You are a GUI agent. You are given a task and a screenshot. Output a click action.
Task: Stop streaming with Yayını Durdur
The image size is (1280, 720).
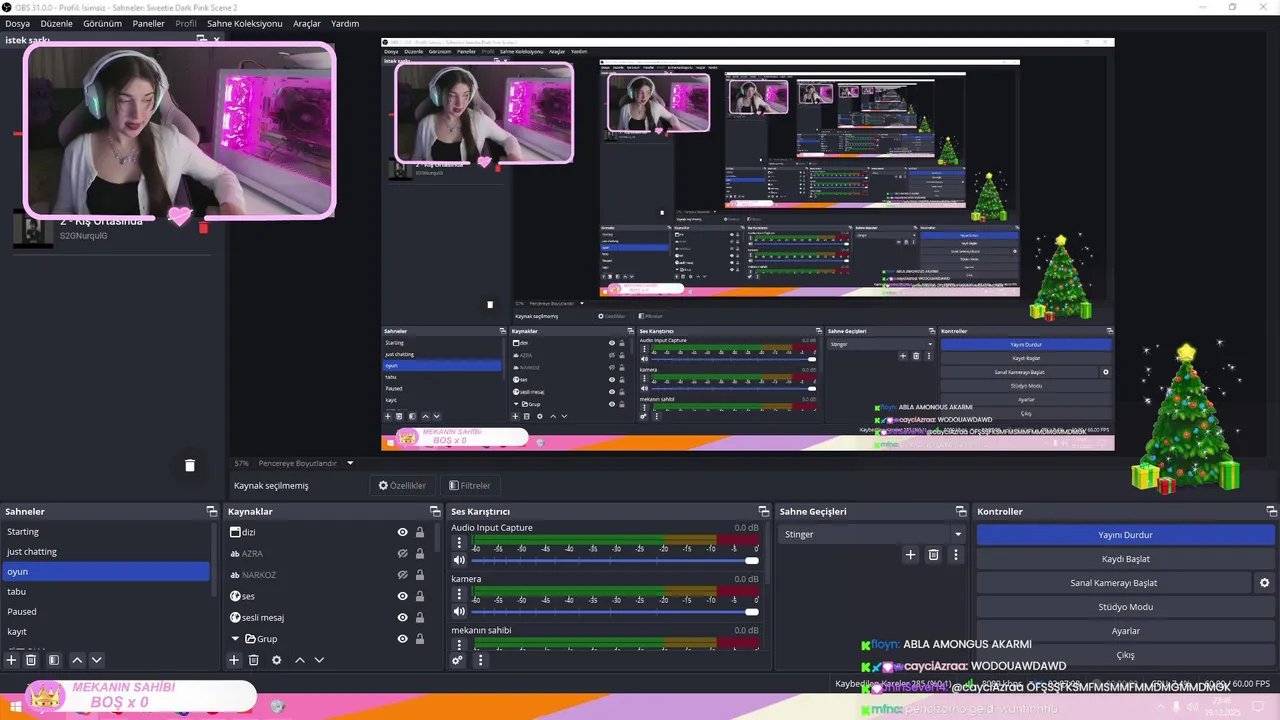tap(1126, 535)
